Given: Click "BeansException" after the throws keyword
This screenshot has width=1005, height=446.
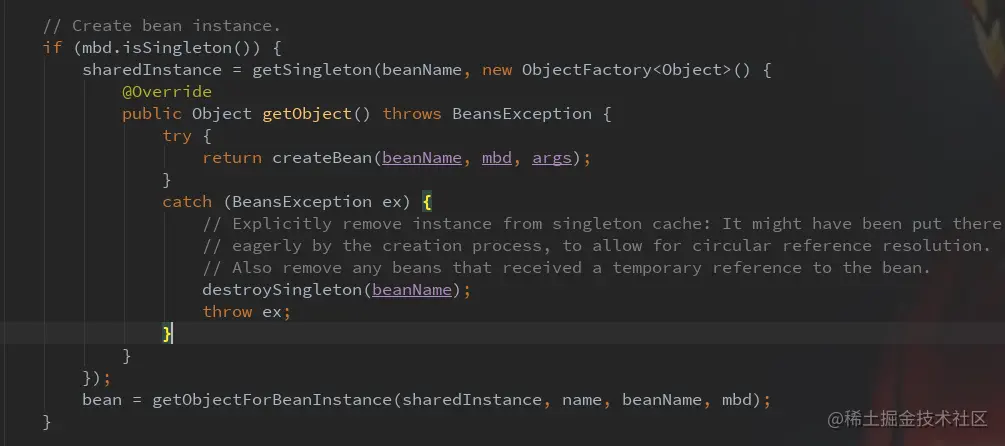Looking at the screenshot, I should (522, 114).
